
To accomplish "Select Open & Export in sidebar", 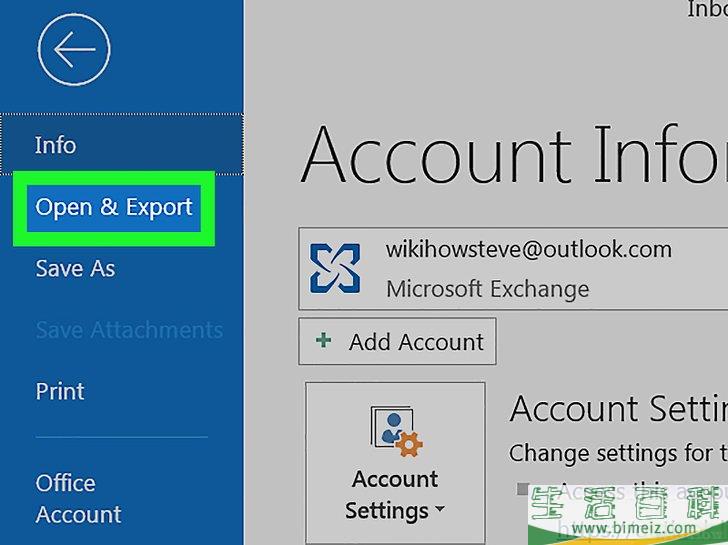I will [114, 208].
